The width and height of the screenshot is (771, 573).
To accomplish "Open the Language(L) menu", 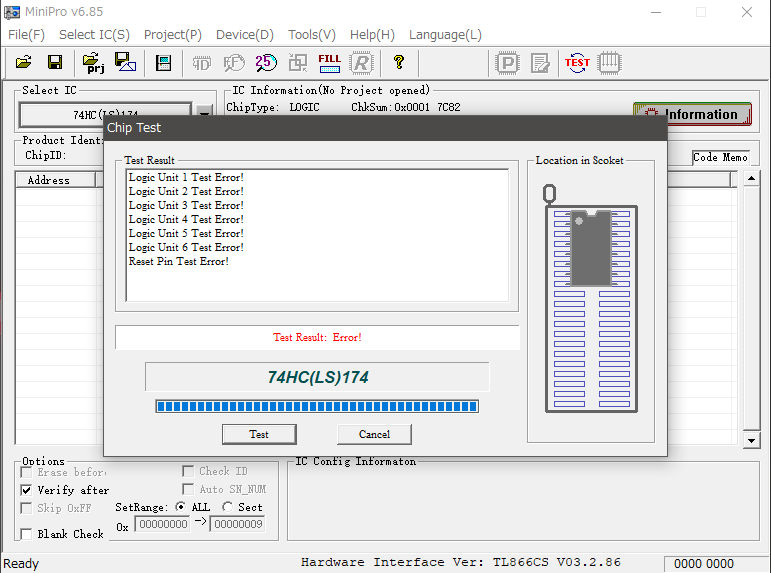I will pos(445,34).
